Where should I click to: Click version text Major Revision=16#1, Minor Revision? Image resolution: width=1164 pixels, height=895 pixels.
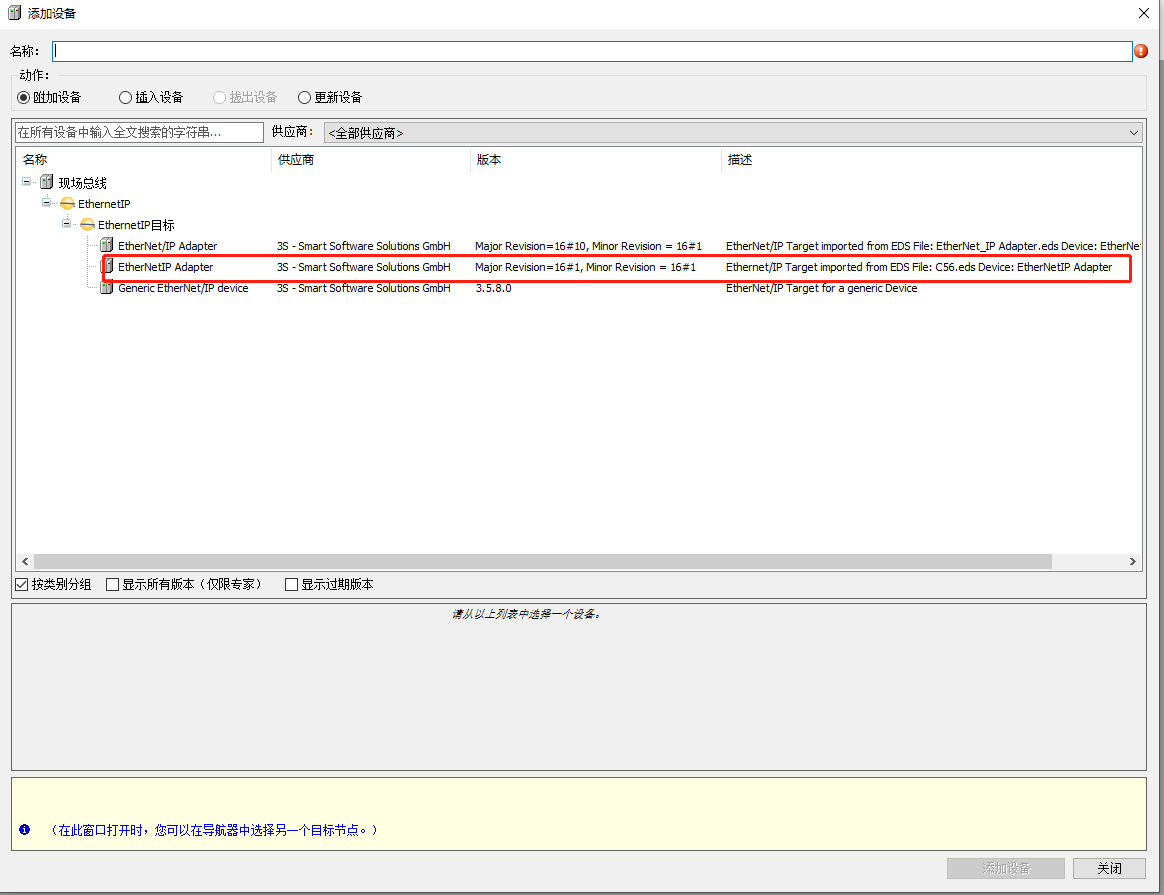(x=585, y=266)
